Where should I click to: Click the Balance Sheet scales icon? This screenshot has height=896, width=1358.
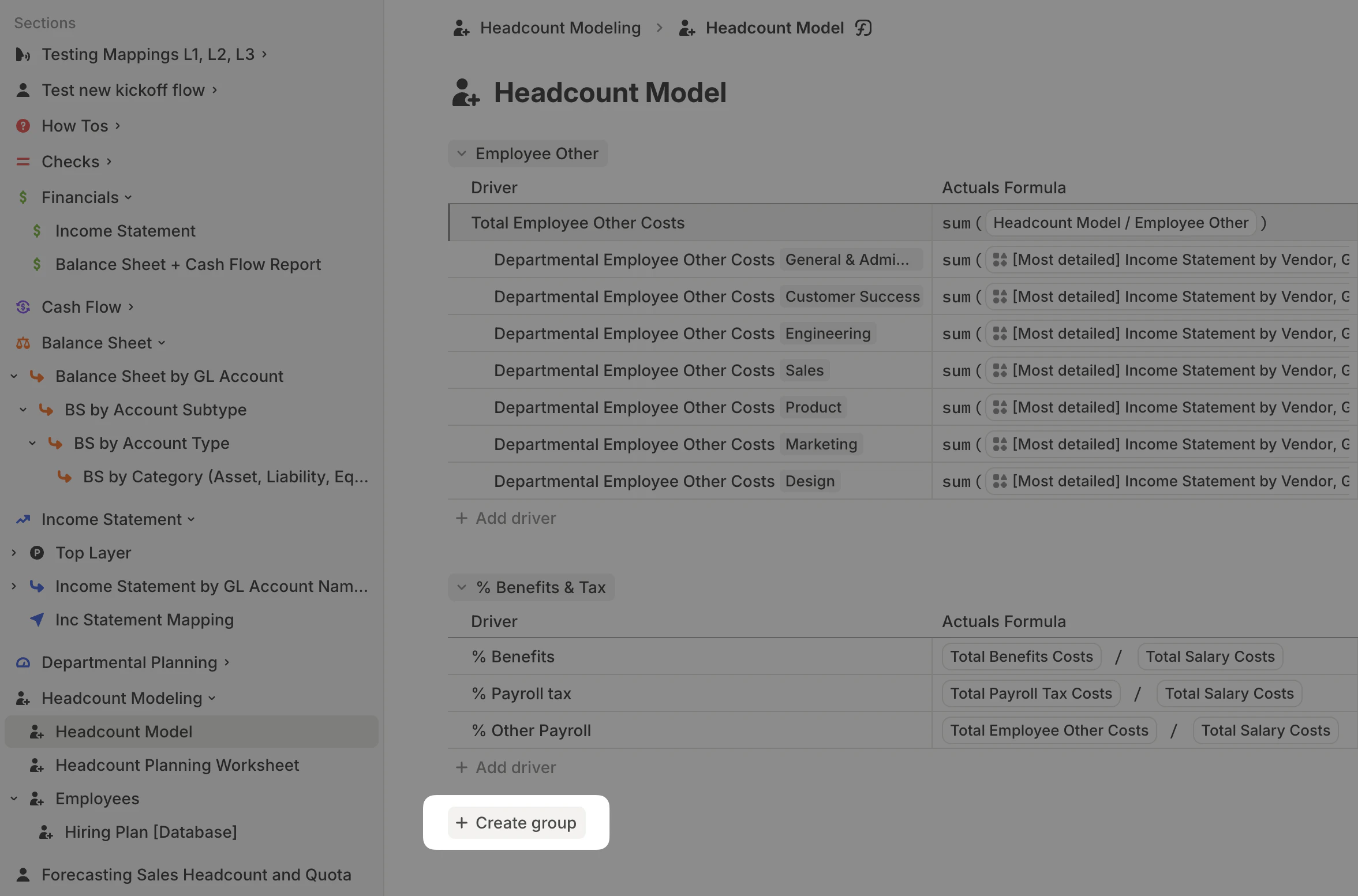click(23, 343)
